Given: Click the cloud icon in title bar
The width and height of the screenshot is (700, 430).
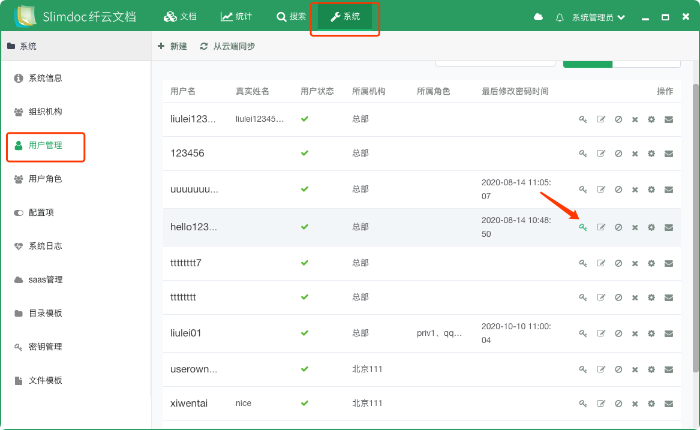Looking at the screenshot, I should click(538, 17).
